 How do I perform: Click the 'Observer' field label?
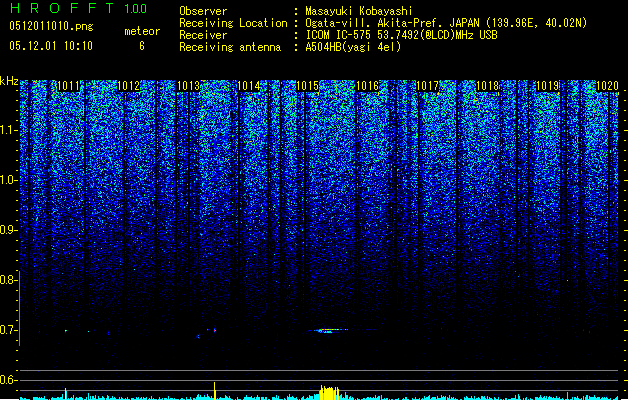click(x=203, y=11)
